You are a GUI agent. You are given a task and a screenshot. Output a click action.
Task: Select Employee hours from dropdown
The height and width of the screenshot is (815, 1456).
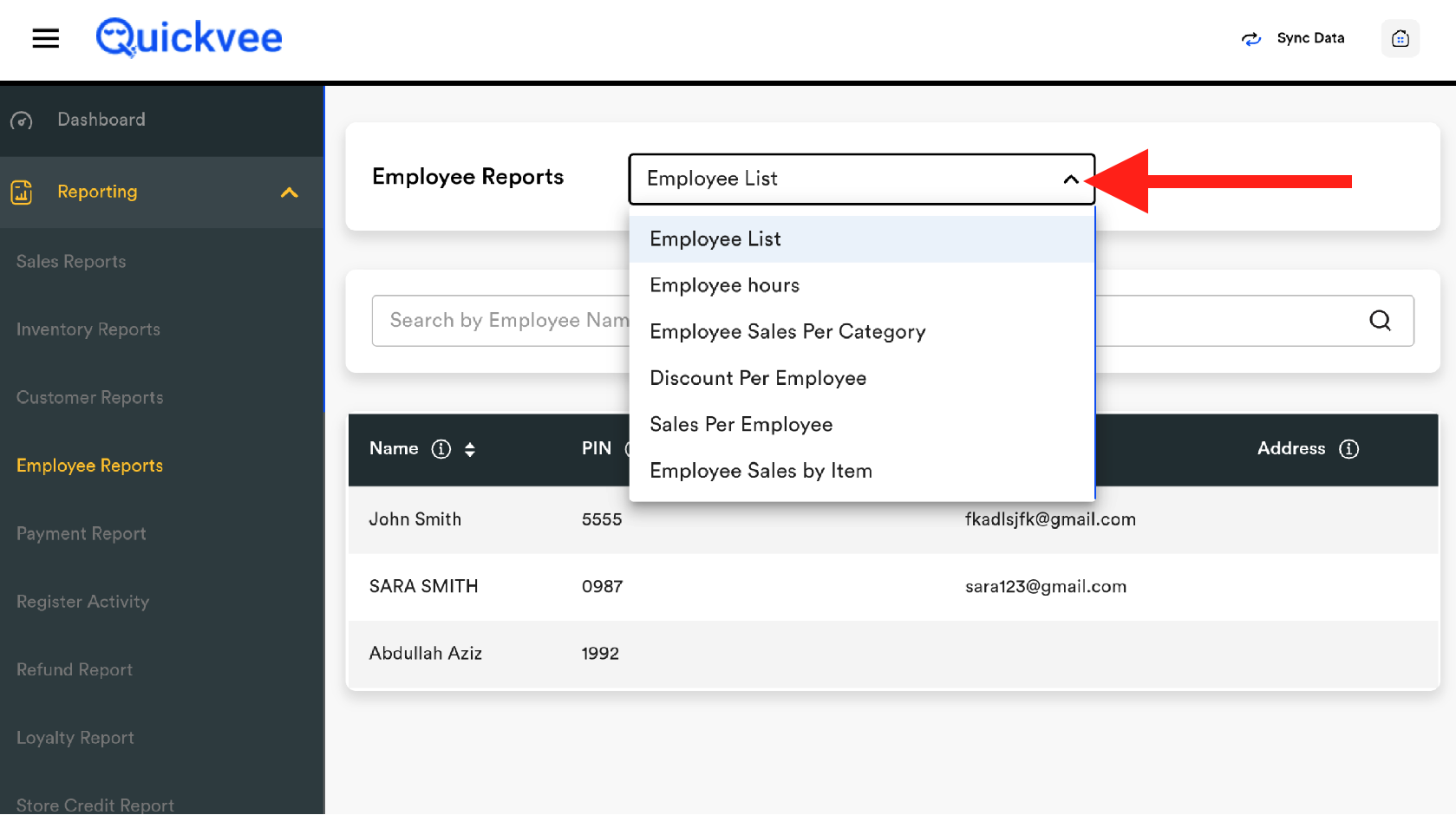[724, 285]
